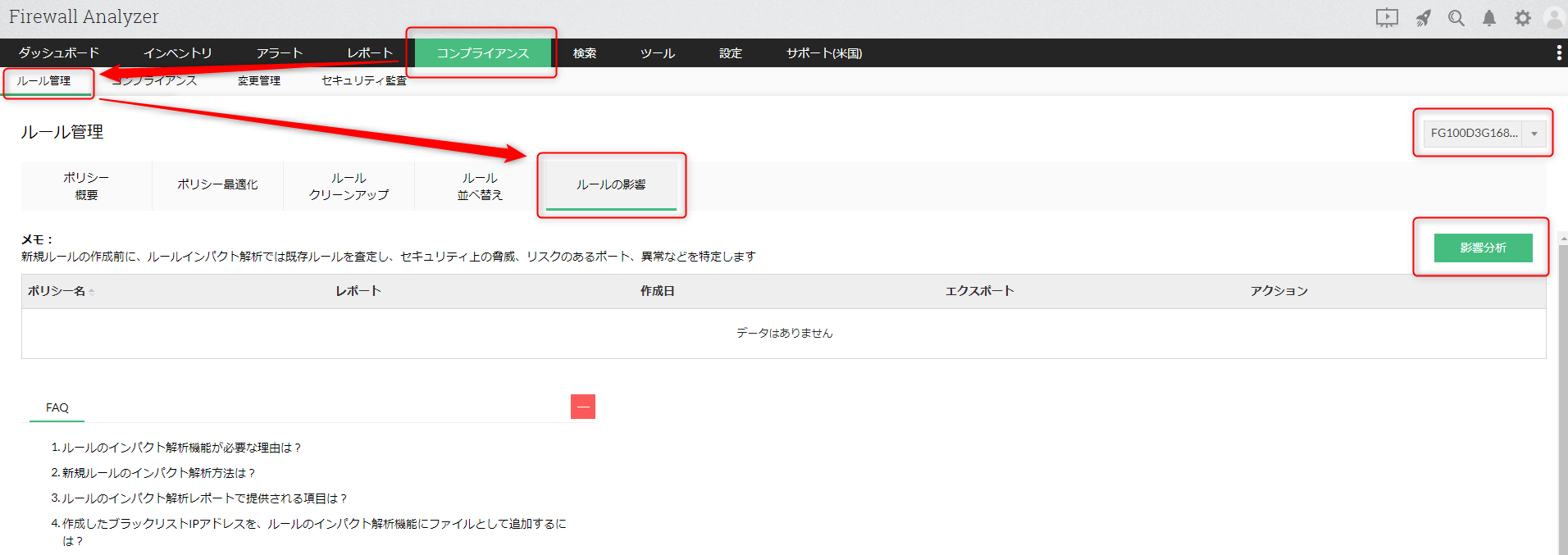Screen dimensions: 1568x555
Task: Click the green 影響分析 button
Action: (x=1483, y=248)
